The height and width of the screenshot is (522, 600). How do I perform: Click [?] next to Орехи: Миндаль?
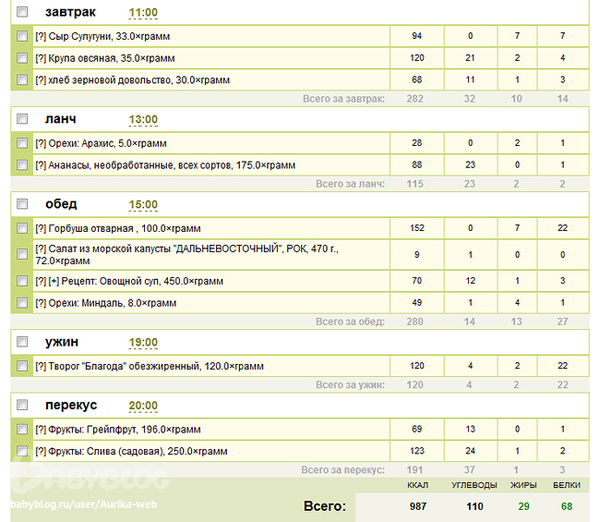pos(41,303)
